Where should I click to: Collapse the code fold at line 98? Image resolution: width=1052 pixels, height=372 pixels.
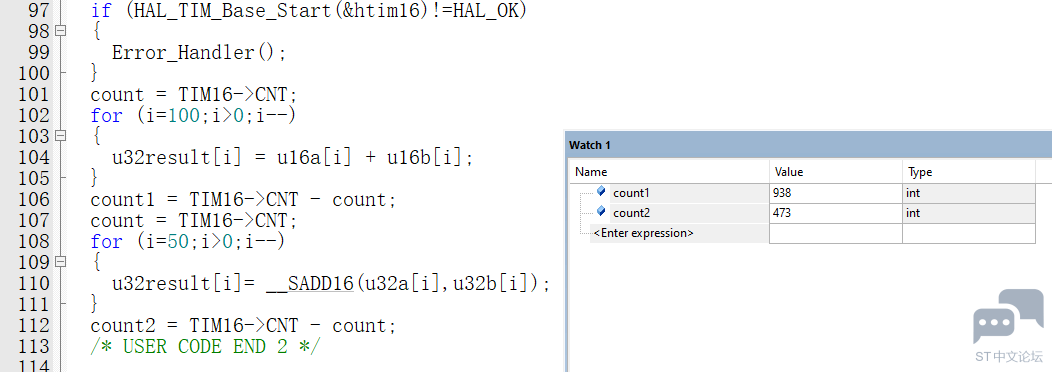61,30
